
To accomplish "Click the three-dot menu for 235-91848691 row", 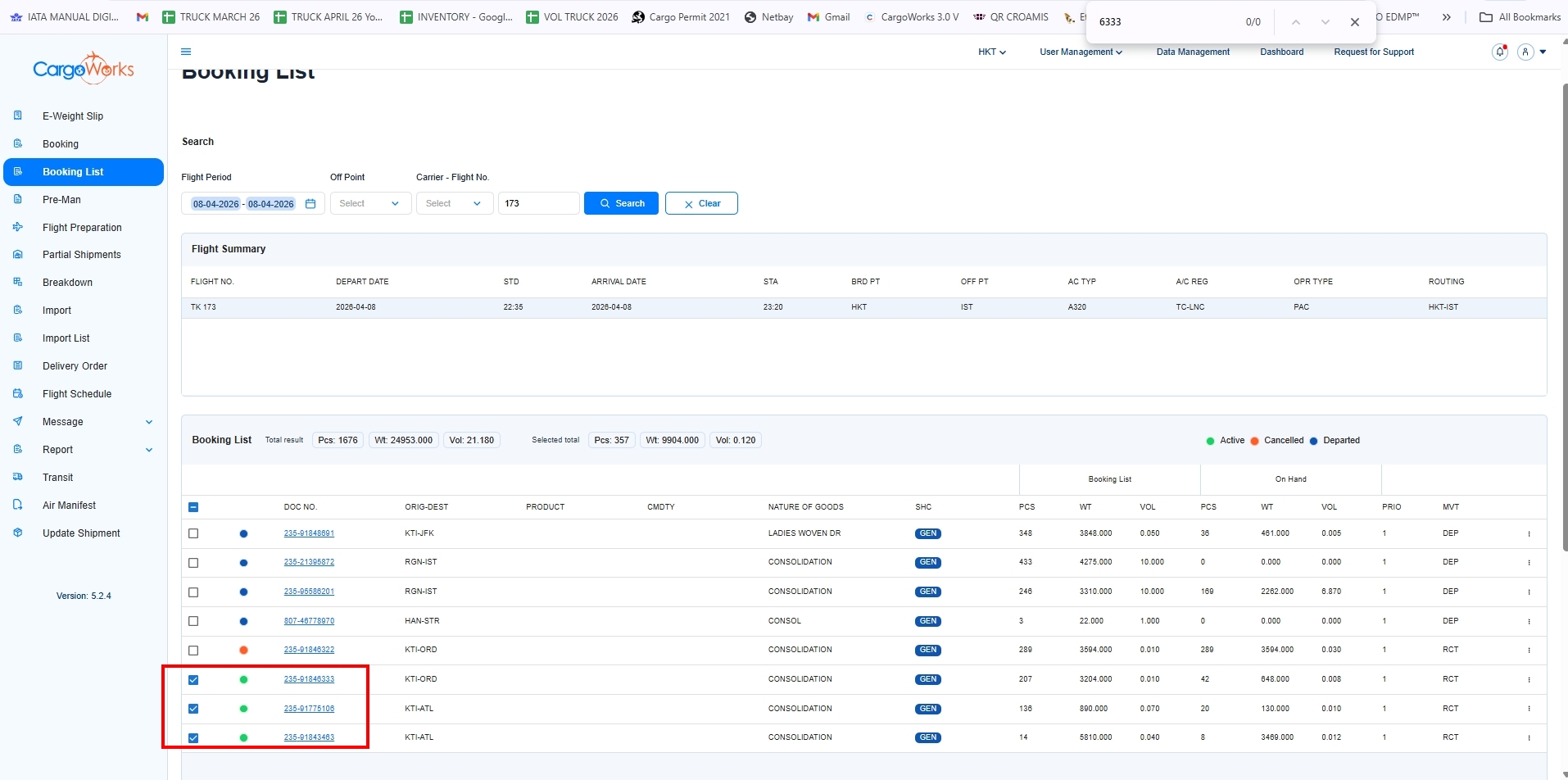I will click(x=1529, y=534).
